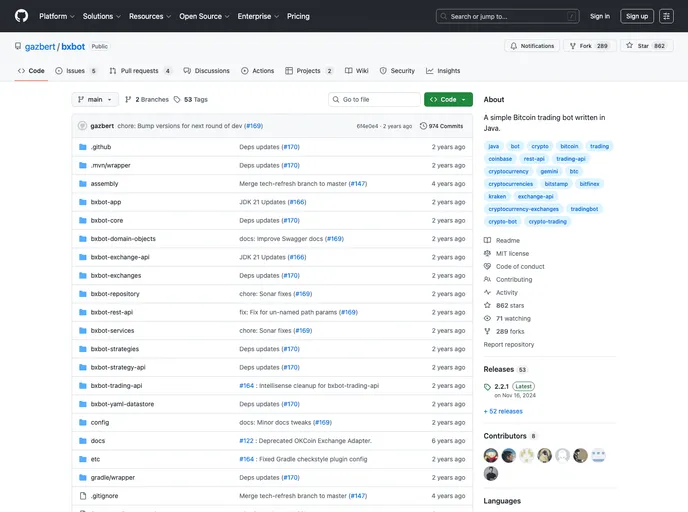This screenshot has width=688, height=512.
Task: Click the Report repository link
Action: tap(509, 344)
